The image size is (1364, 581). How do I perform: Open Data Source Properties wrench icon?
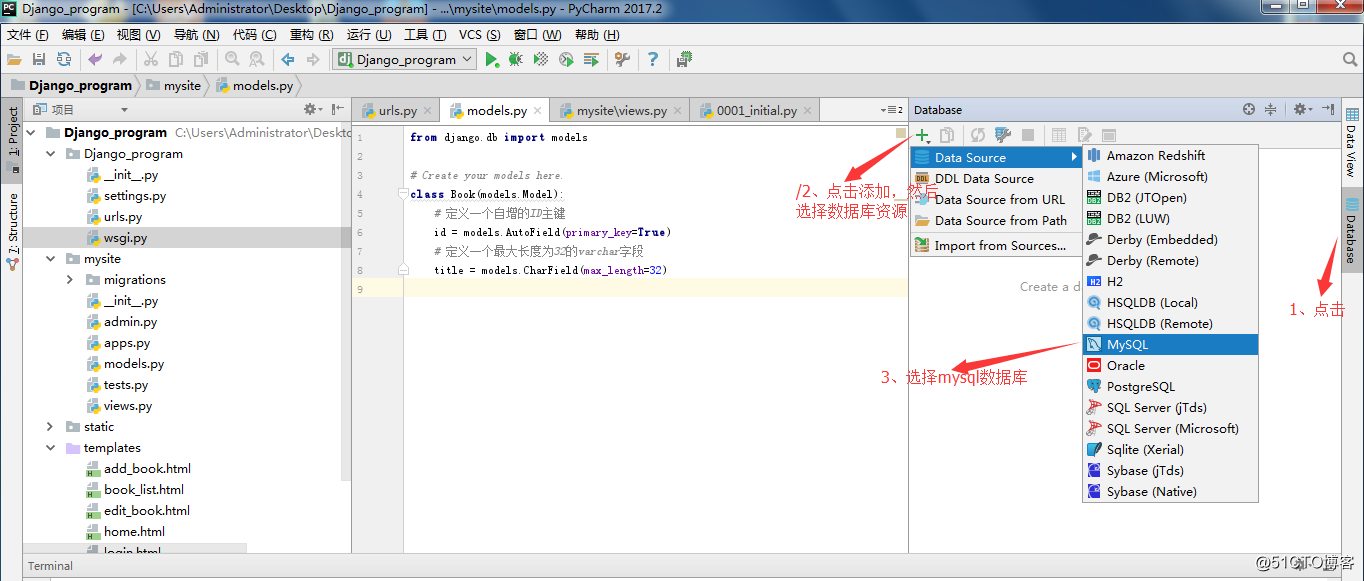click(1002, 135)
